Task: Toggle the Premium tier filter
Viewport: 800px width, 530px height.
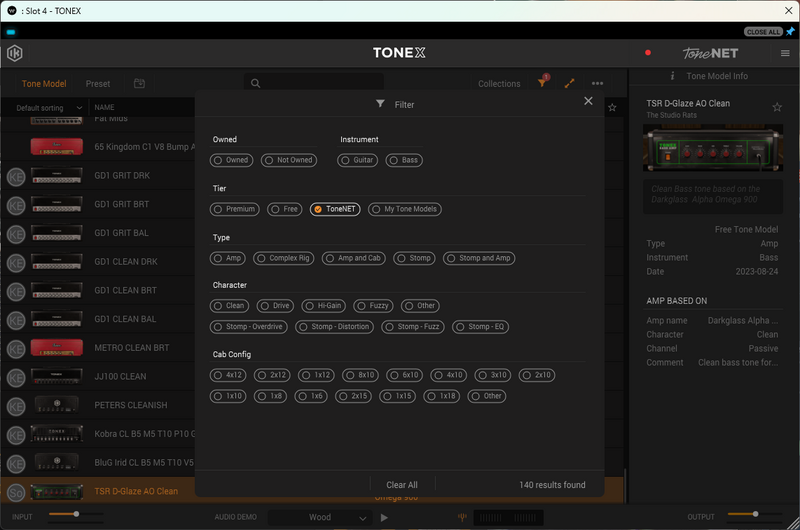Action: [x=235, y=209]
